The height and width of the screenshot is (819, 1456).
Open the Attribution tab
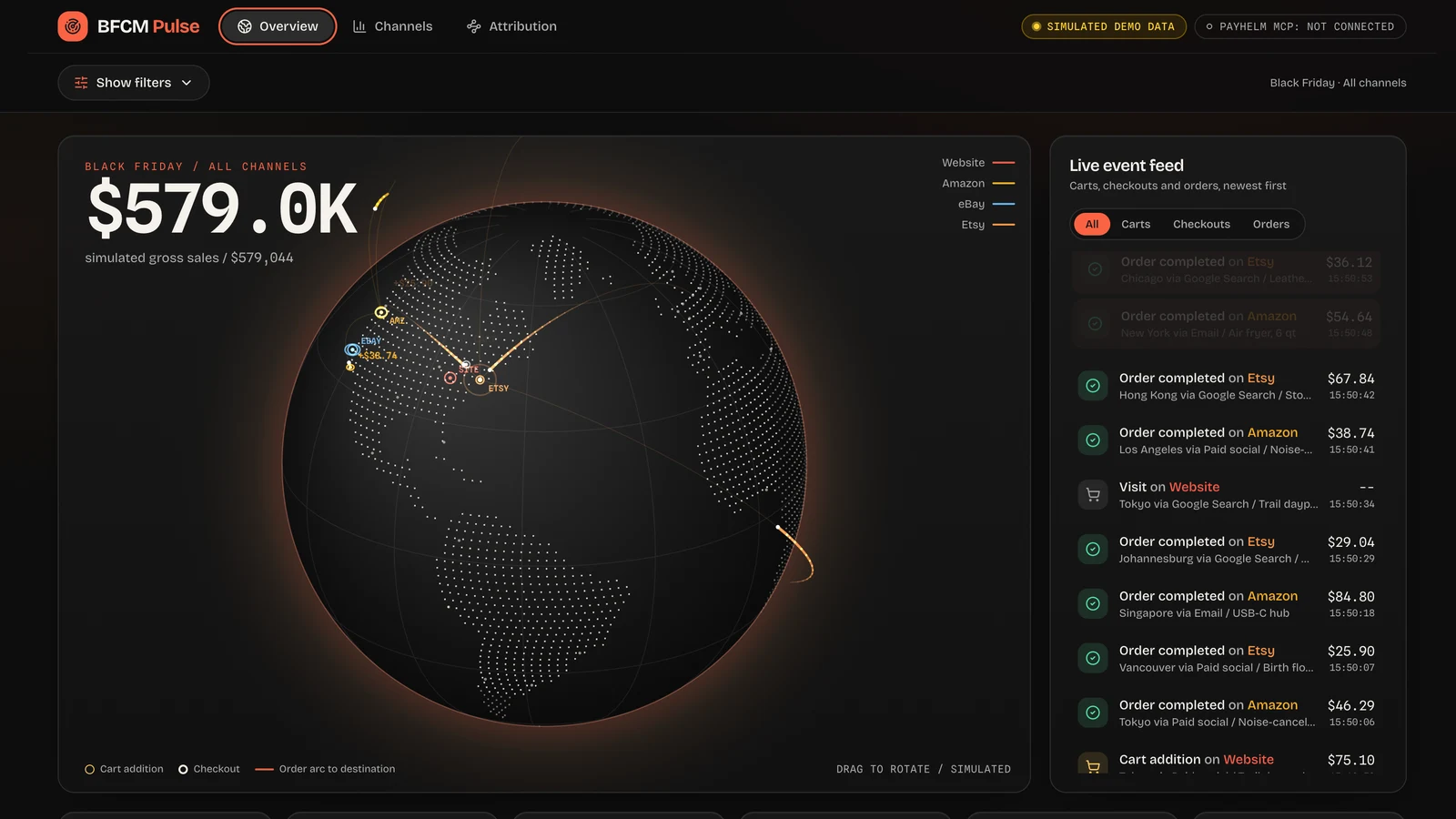click(511, 26)
